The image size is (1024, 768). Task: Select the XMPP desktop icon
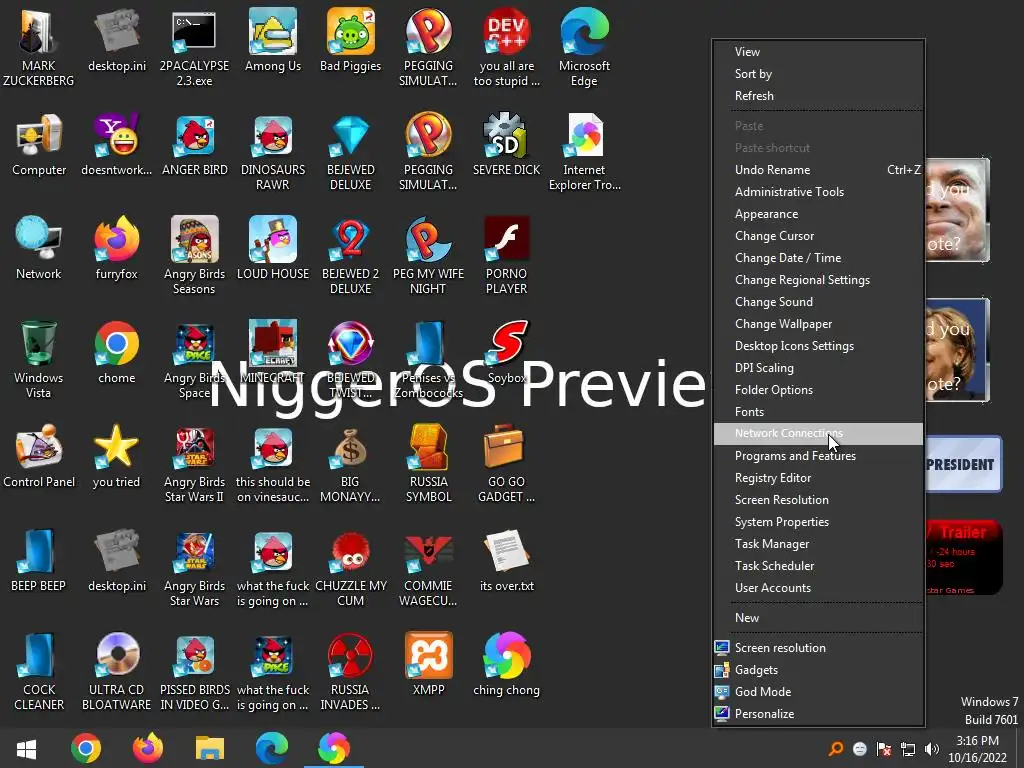[x=428, y=664]
